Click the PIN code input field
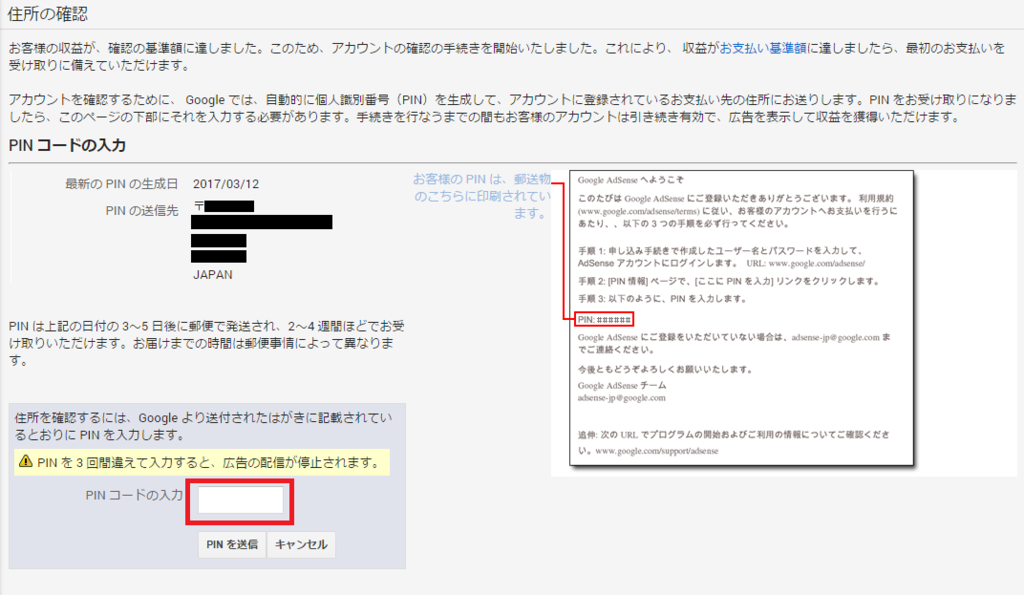 click(240, 500)
